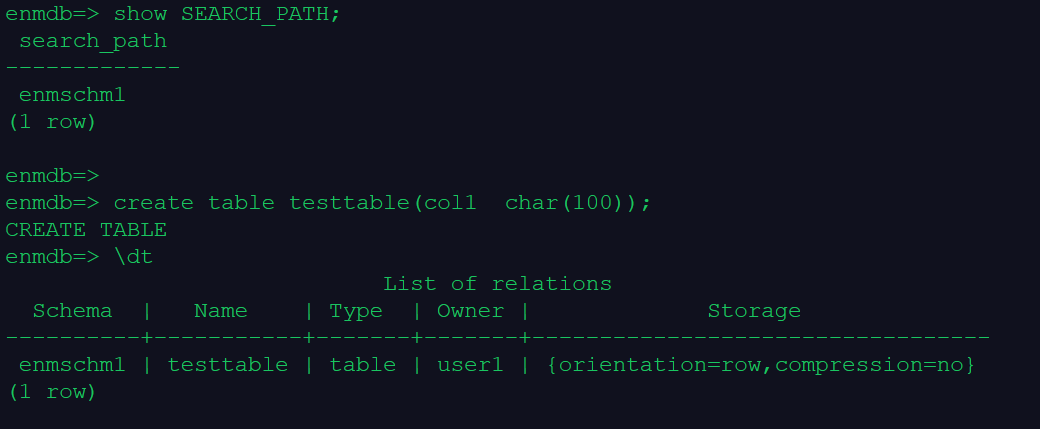
Task: Select the enmschm1 value under search_path
Action: (72, 95)
